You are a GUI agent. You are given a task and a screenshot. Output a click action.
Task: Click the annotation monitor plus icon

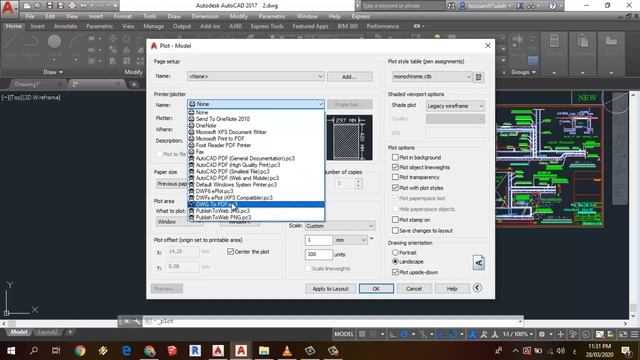(x=560, y=334)
